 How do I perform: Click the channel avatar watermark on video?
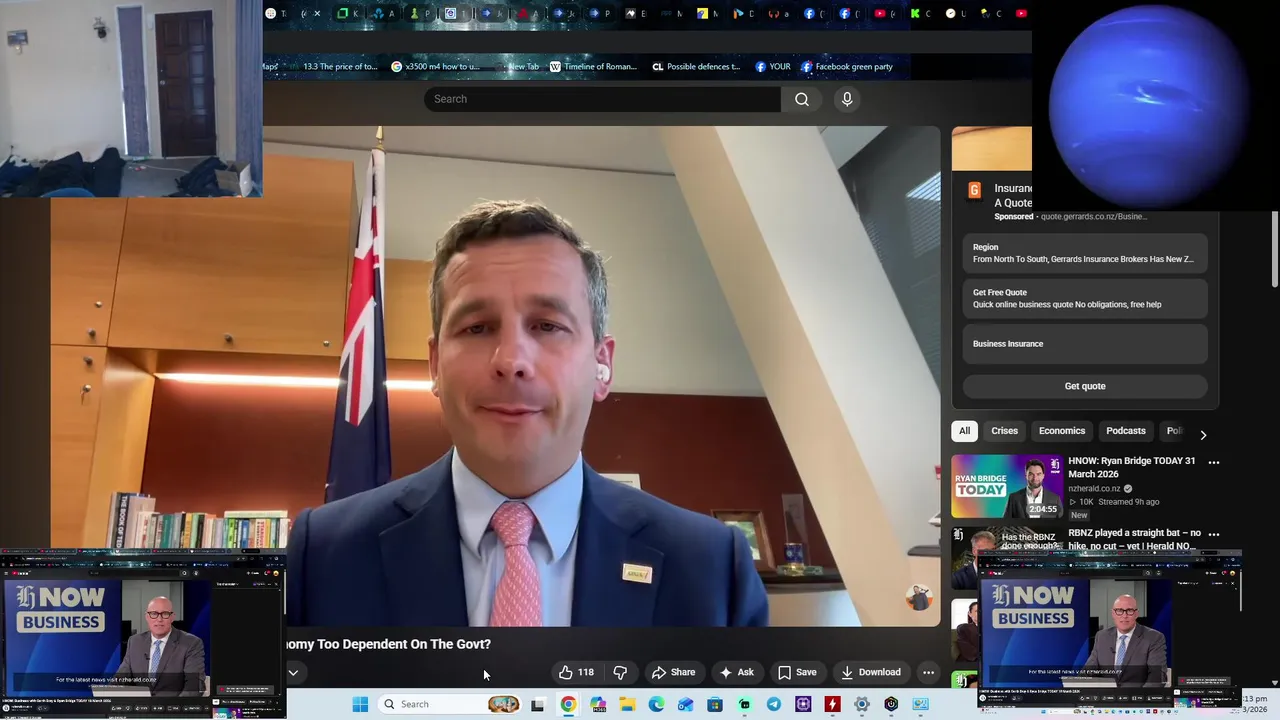(x=919, y=597)
